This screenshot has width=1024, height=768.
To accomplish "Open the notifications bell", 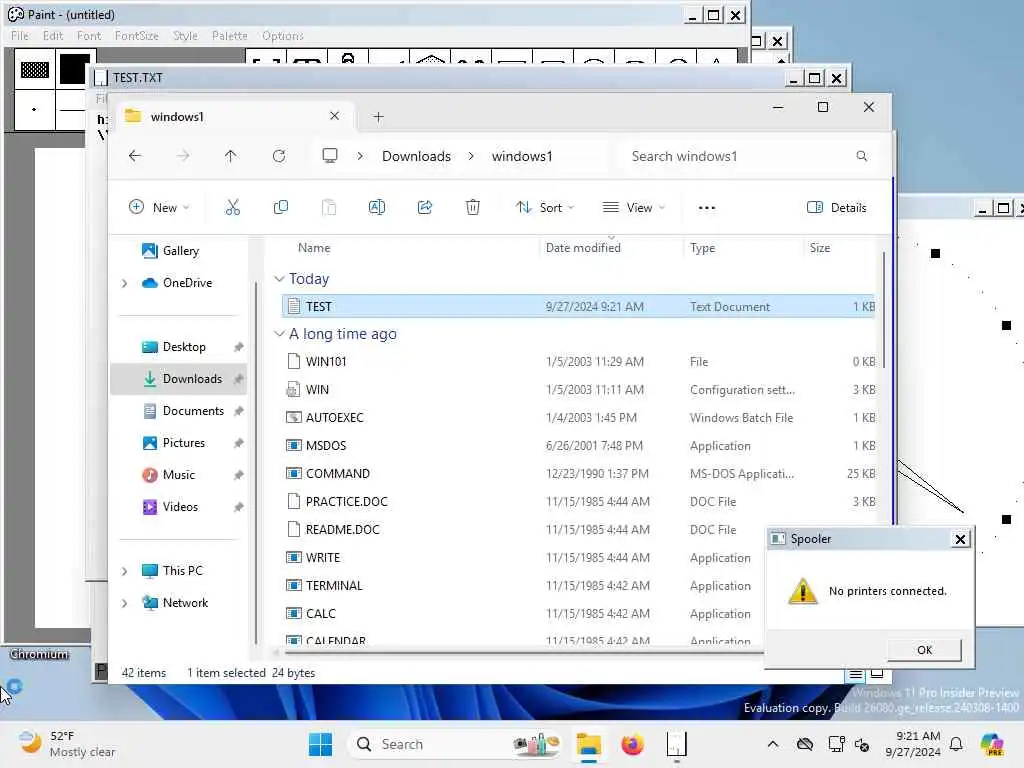I will (x=956, y=744).
